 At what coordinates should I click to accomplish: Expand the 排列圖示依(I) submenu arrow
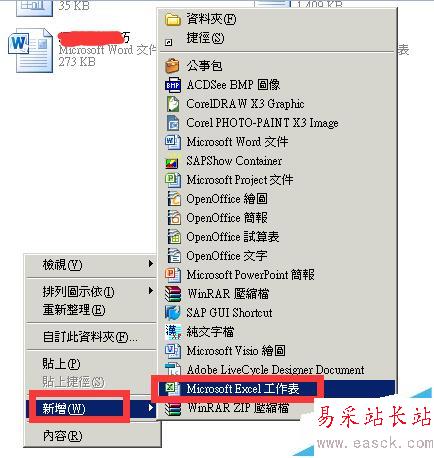click(151, 291)
